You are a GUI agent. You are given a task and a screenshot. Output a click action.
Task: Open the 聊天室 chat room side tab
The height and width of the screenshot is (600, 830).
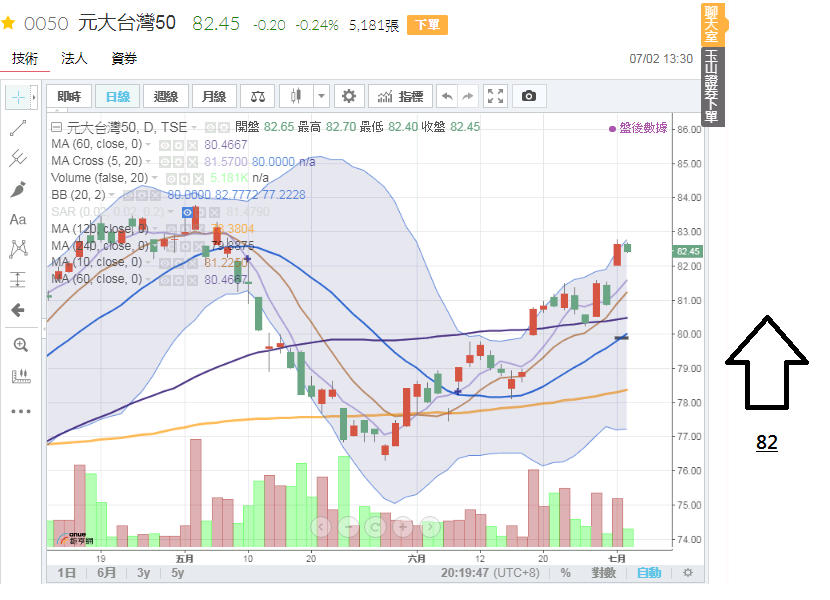[712, 24]
